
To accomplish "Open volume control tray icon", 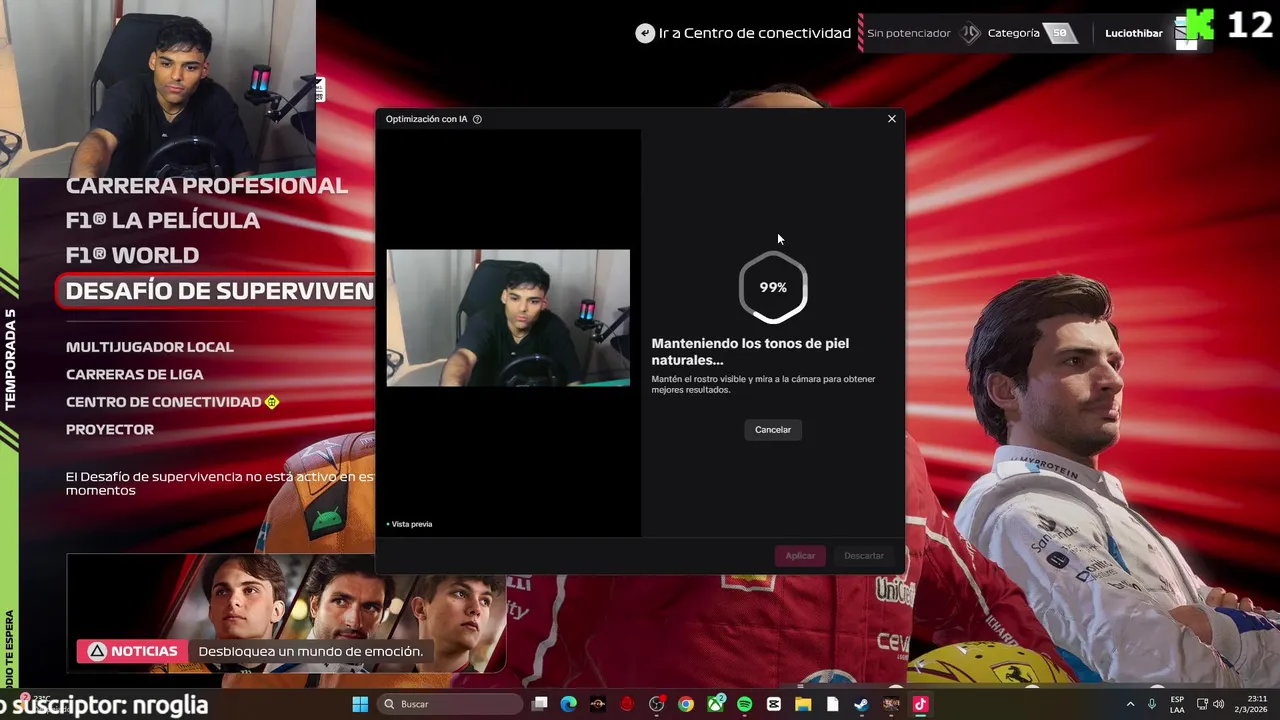I will pos(1218,704).
